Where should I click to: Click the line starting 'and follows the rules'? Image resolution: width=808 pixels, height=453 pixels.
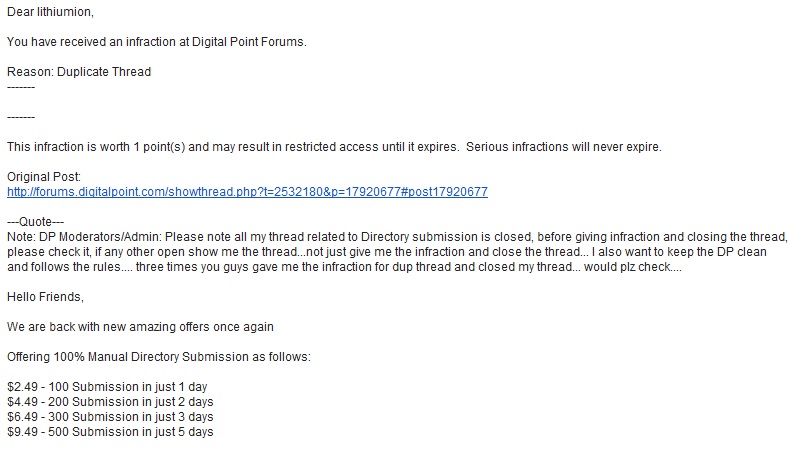pyautogui.click(x=344, y=266)
